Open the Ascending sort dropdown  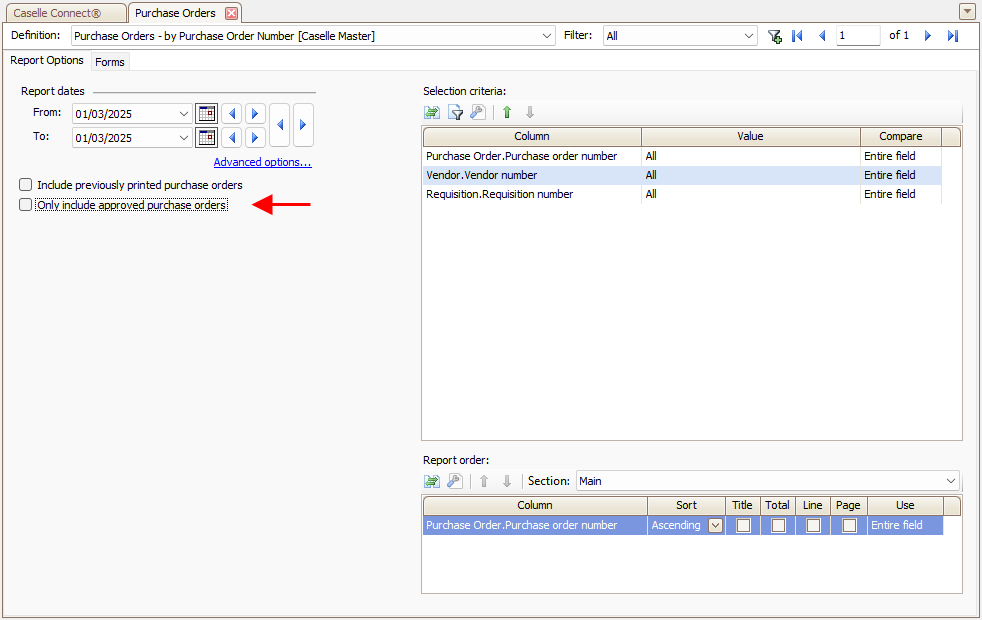coord(715,525)
